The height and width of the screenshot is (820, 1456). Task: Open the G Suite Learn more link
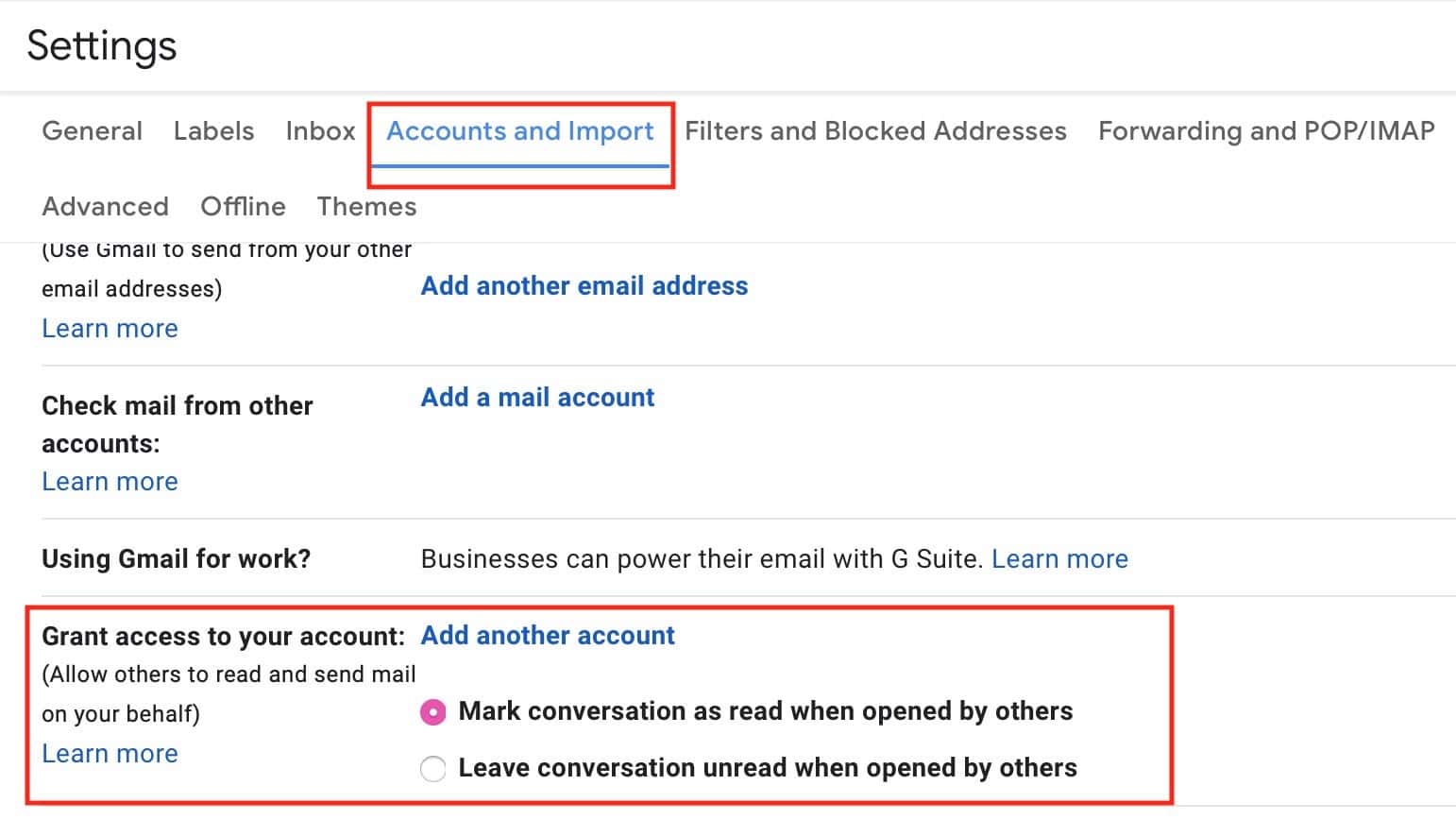point(1059,558)
